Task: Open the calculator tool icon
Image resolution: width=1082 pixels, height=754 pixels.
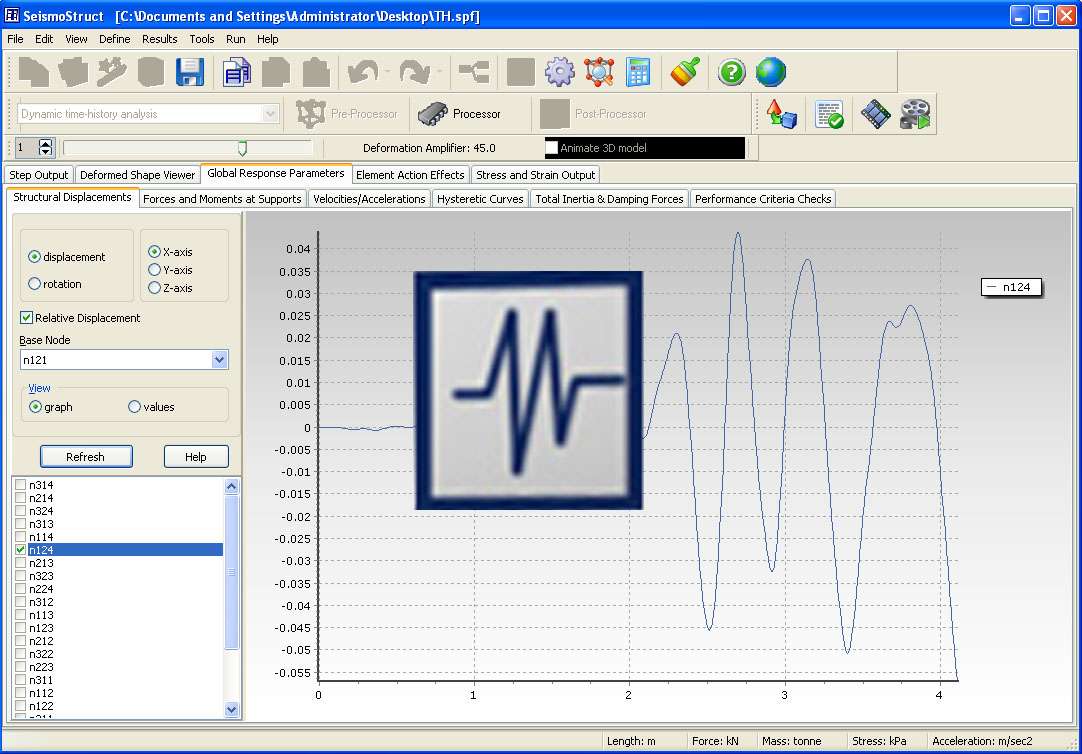Action: click(638, 72)
